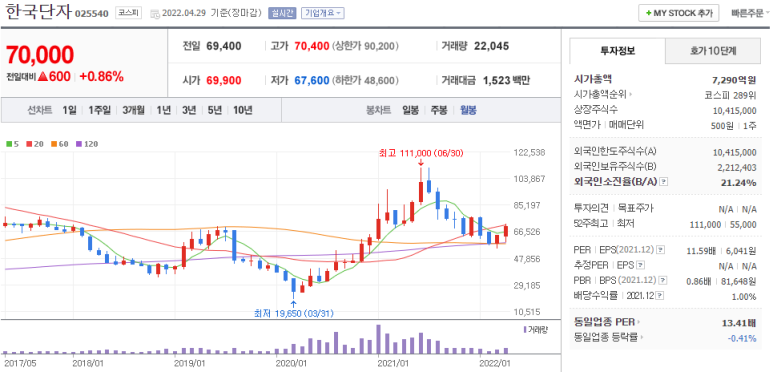Click the 코스피 market badge
This screenshot has width=773, height=372.
(x=130, y=13)
